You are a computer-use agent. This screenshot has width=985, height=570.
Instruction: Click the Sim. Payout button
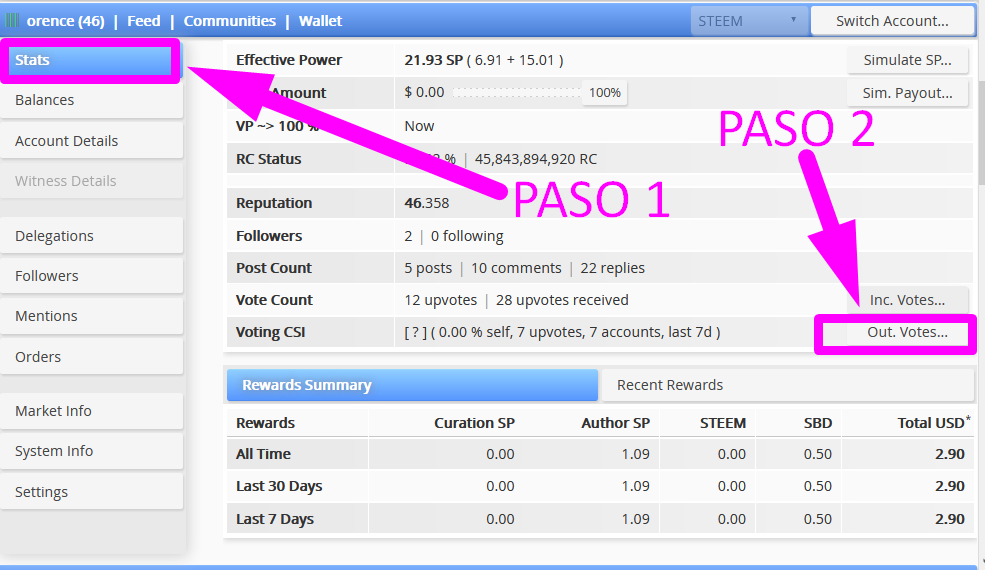907,93
